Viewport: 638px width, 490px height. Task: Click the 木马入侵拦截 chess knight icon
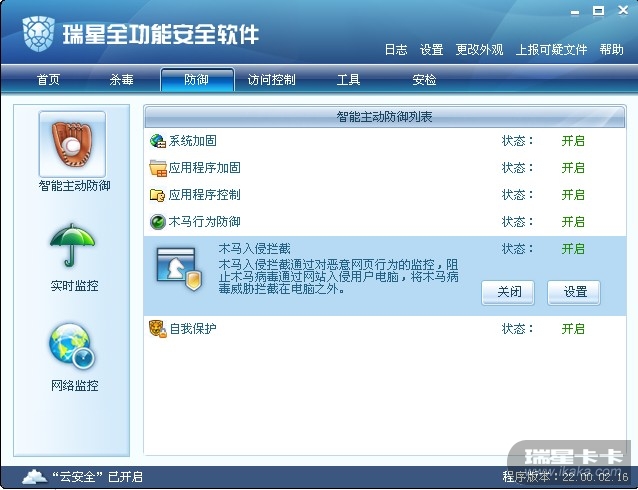[x=179, y=269]
